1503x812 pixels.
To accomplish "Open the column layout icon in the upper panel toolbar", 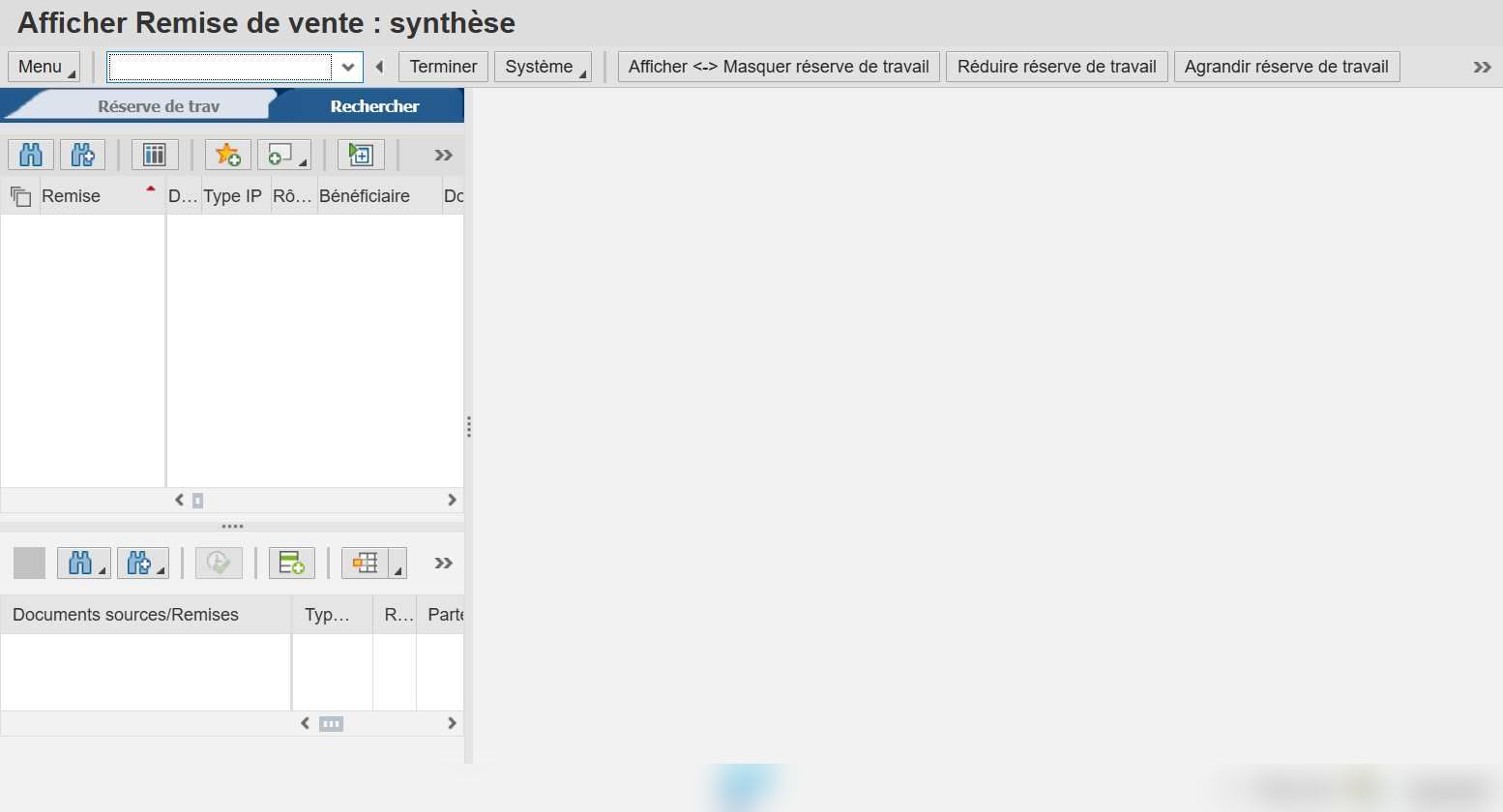I will 155,155.
